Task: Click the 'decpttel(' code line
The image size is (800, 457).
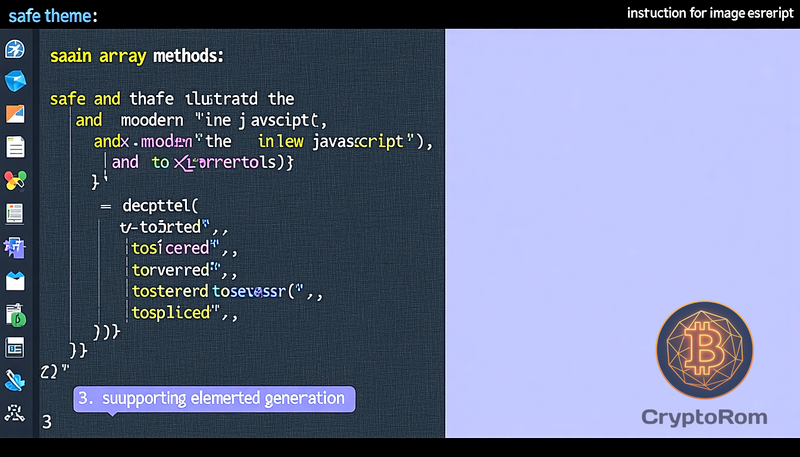Action: pyautogui.click(x=149, y=206)
